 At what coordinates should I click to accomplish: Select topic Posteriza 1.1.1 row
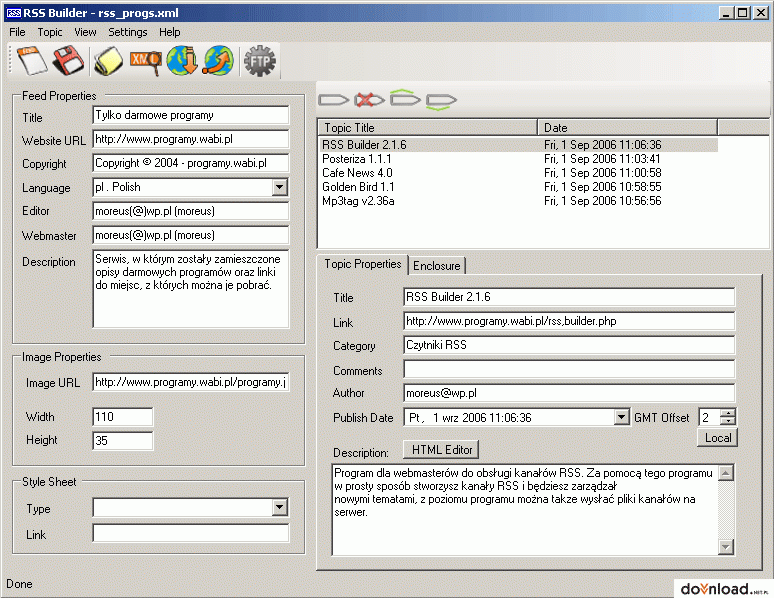(518, 159)
